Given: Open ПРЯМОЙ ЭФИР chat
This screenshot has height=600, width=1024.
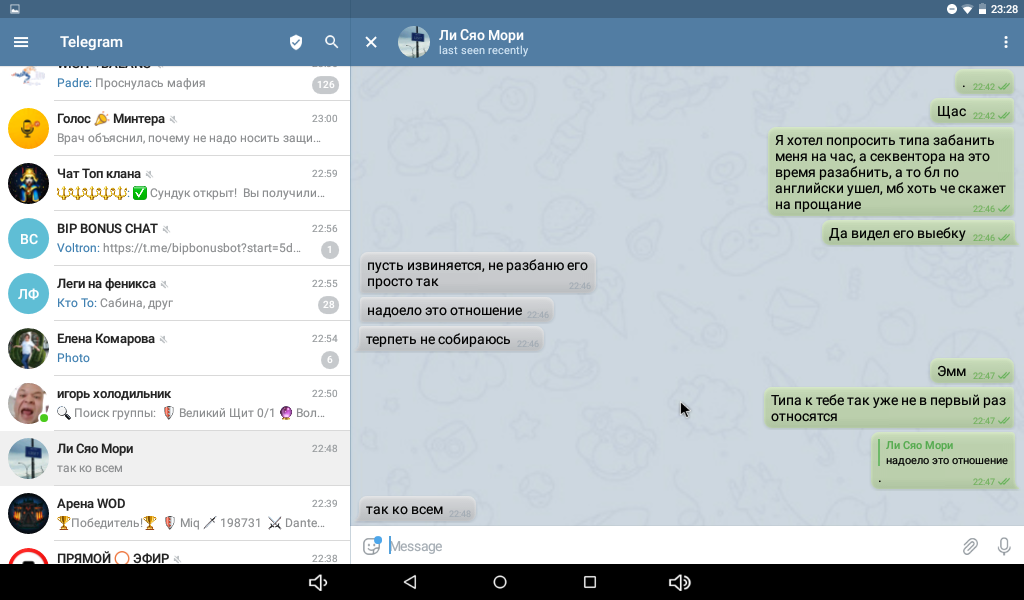Looking at the screenshot, I should click(x=175, y=554).
